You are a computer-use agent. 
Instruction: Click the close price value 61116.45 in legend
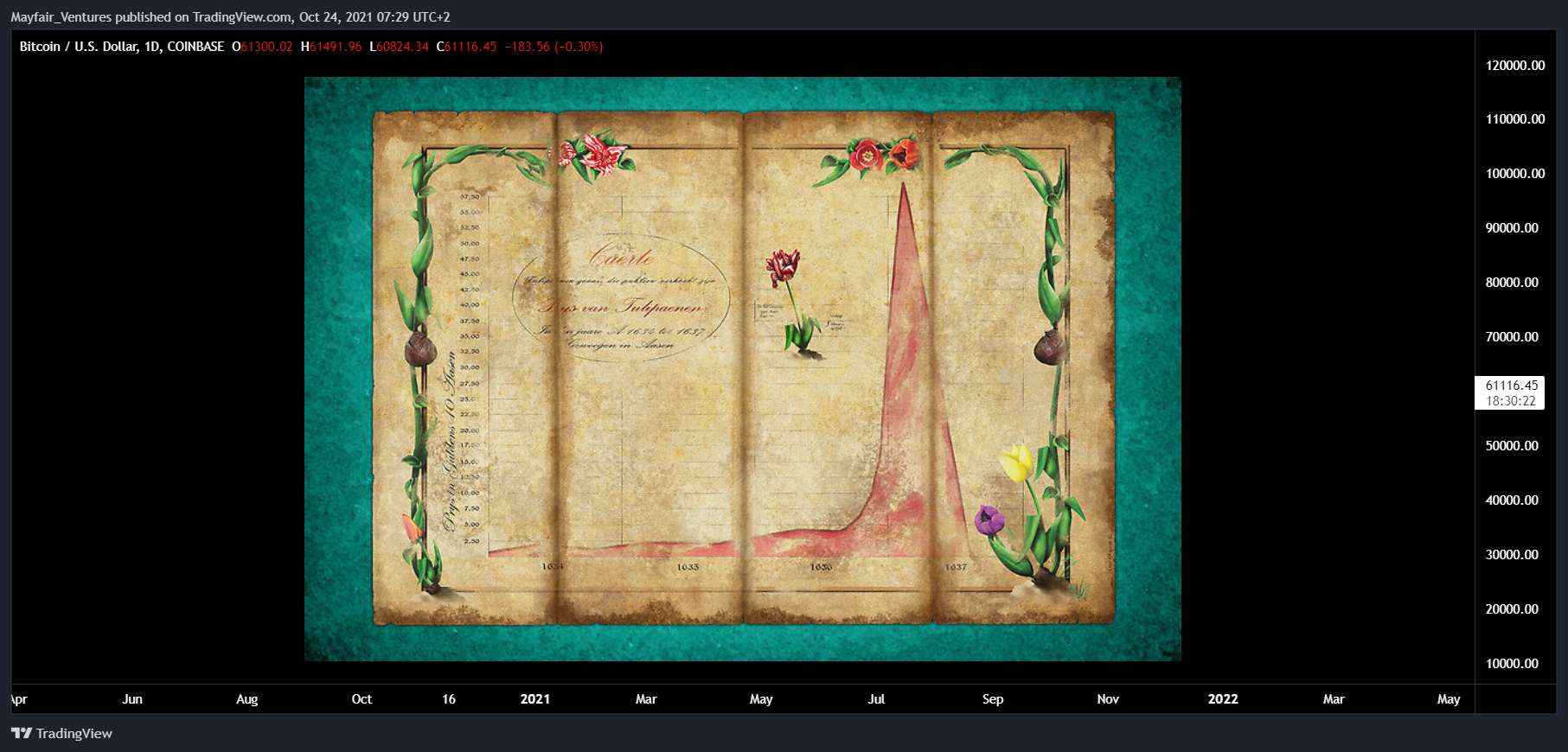click(470, 47)
